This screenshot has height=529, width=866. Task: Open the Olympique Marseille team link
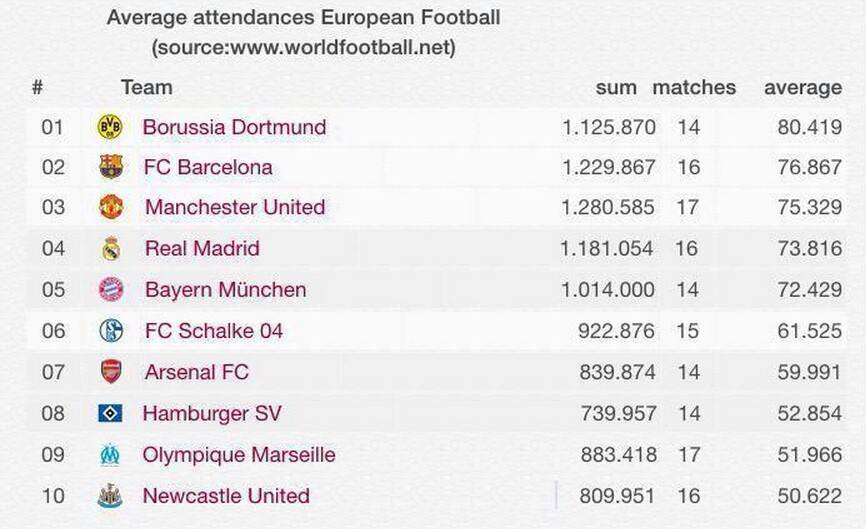(239, 455)
